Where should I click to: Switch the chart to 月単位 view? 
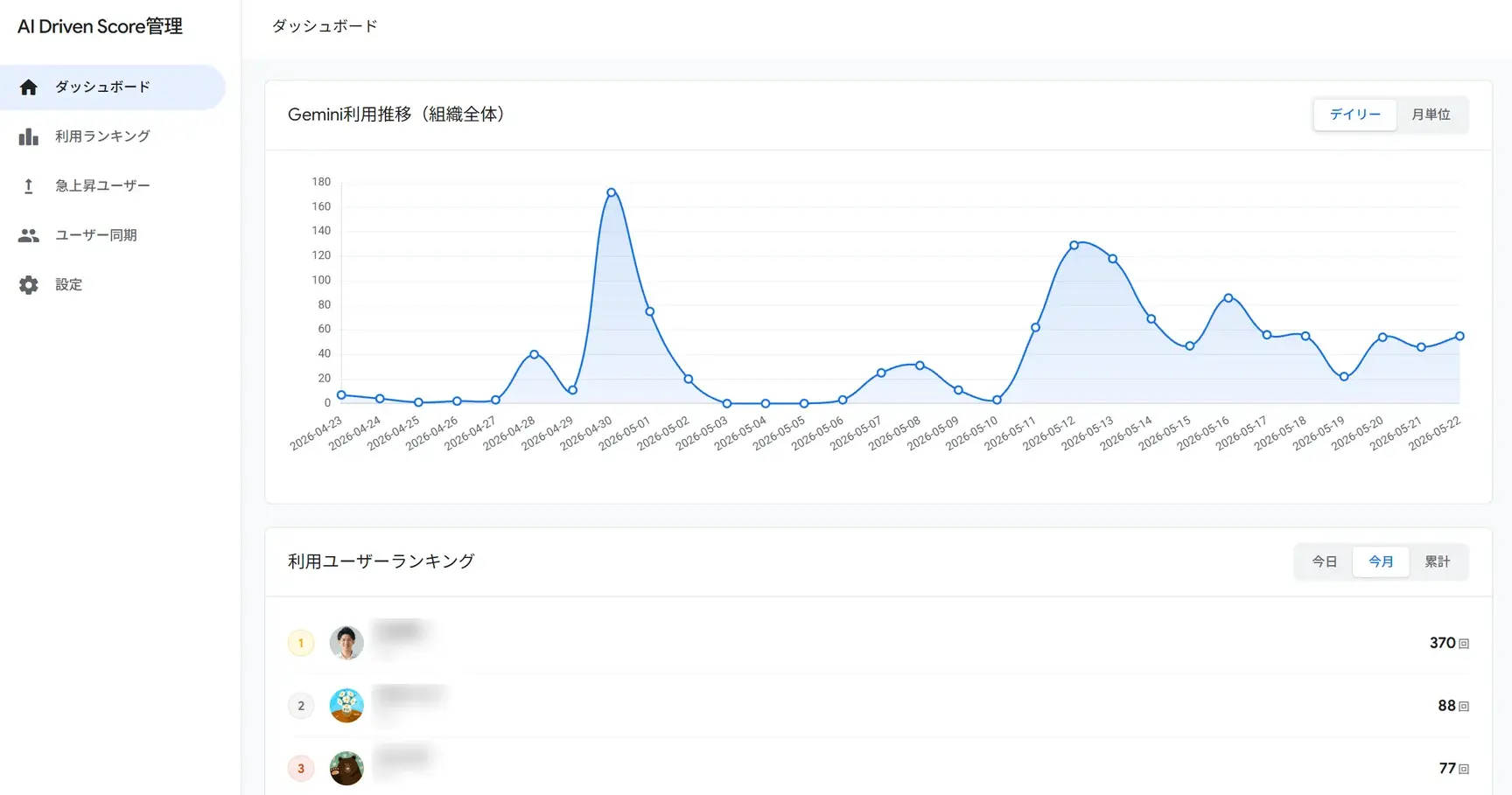pyautogui.click(x=1431, y=115)
